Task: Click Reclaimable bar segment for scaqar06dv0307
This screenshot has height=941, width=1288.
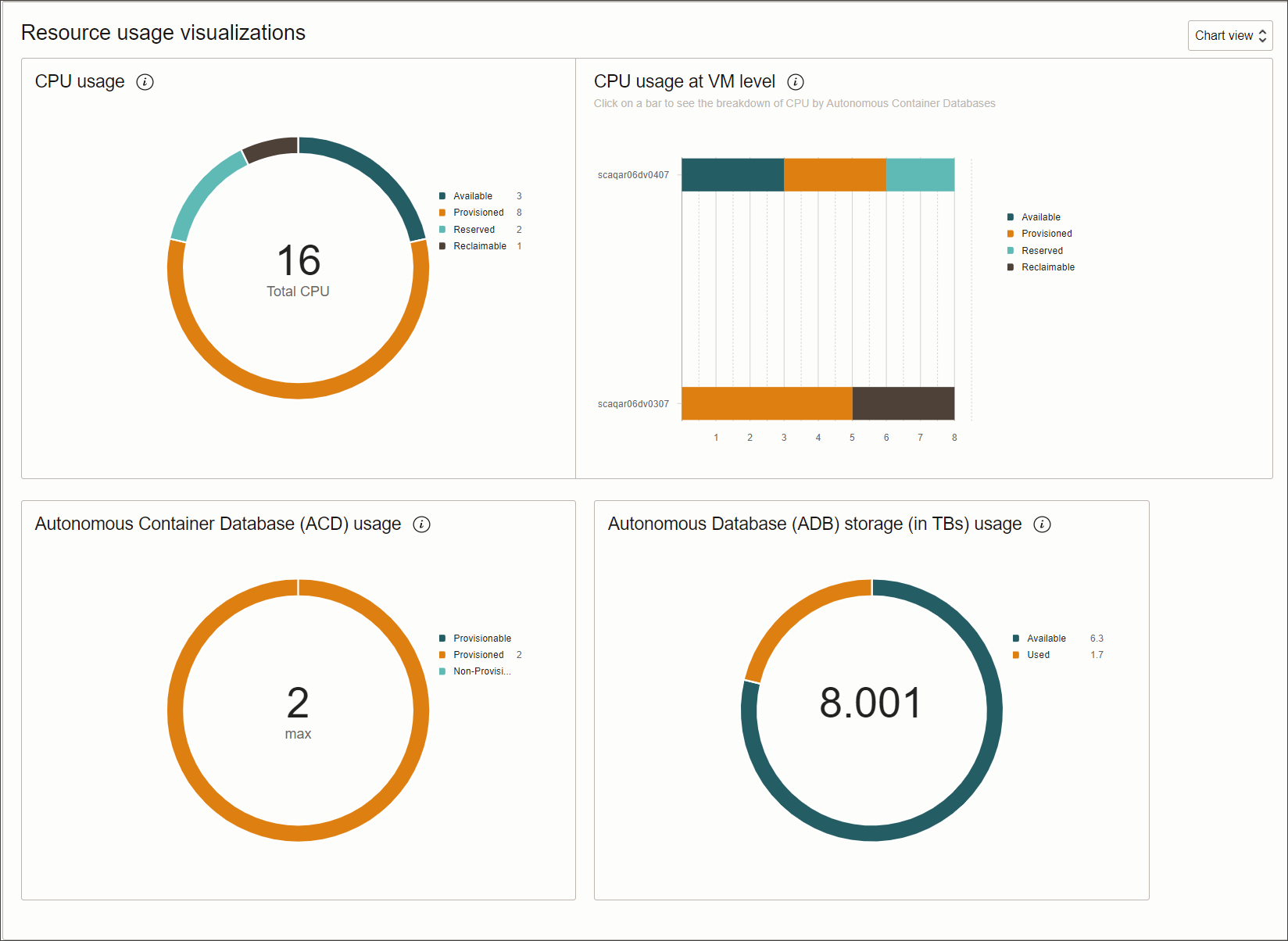Action: [x=903, y=403]
